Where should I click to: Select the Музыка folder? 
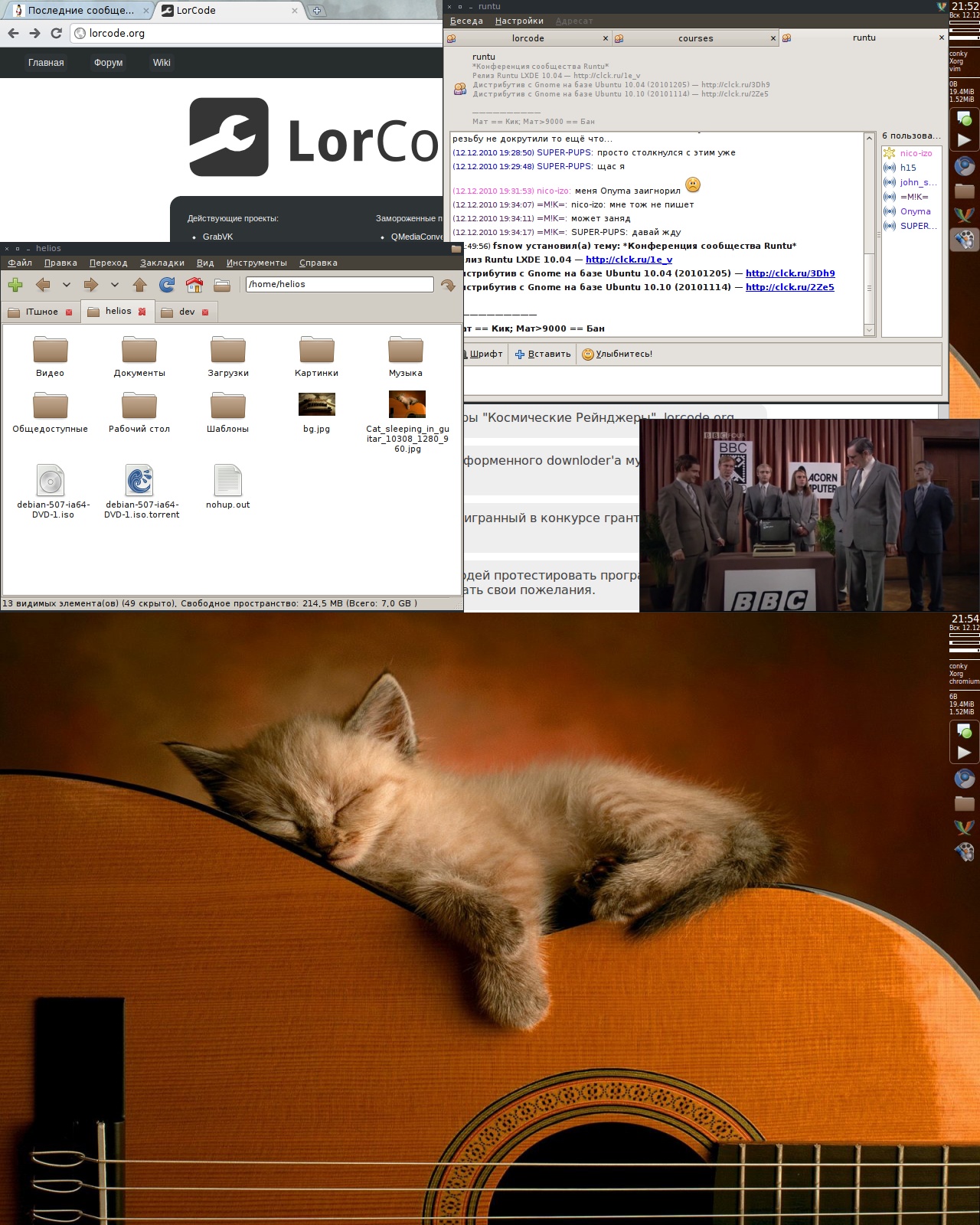coord(406,356)
